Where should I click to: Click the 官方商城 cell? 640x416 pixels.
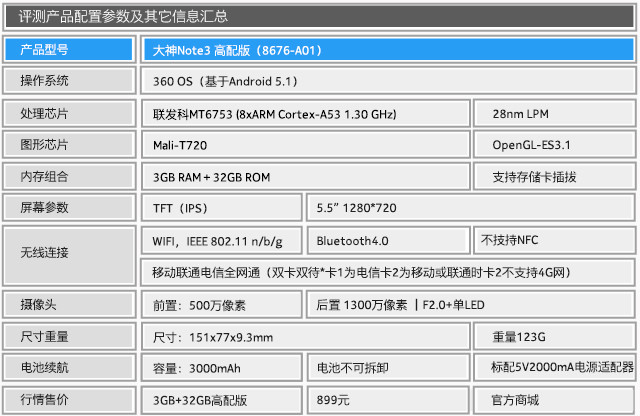coord(554,400)
